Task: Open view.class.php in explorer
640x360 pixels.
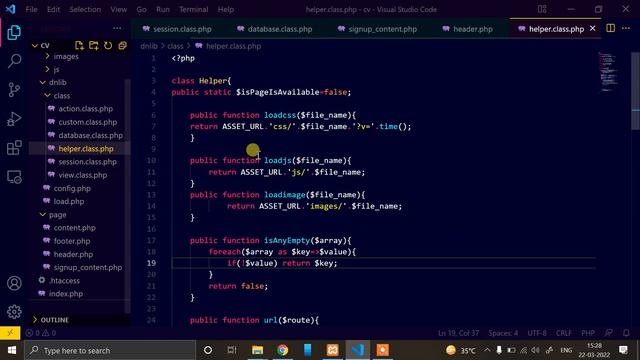Action: (x=82, y=175)
